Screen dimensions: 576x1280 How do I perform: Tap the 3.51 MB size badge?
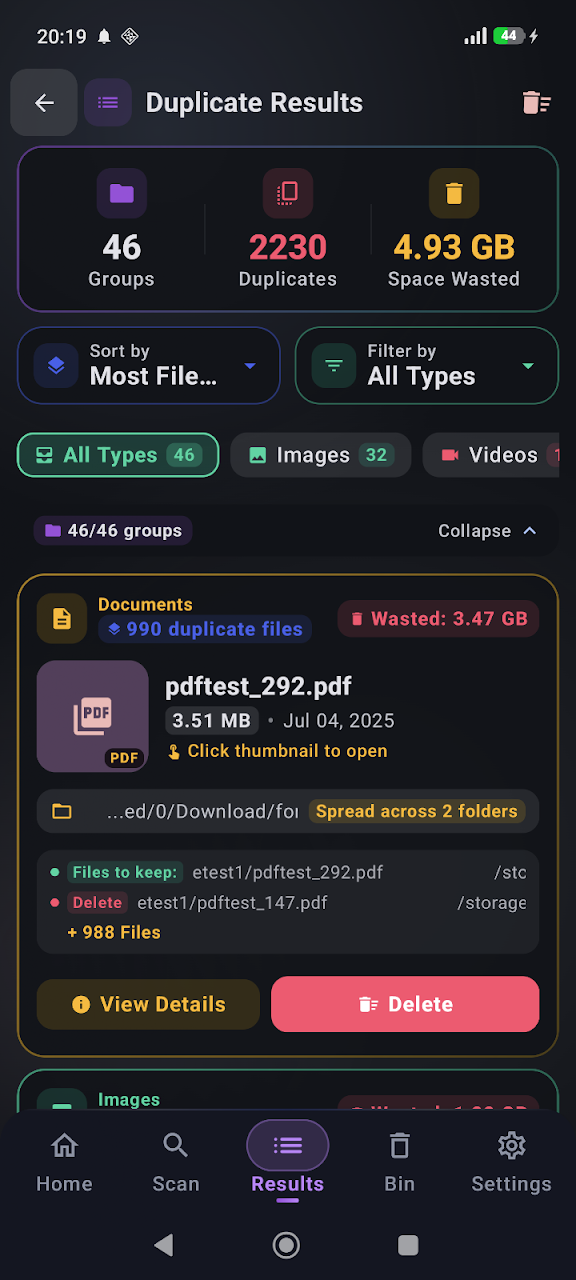(x=210, y=721)
